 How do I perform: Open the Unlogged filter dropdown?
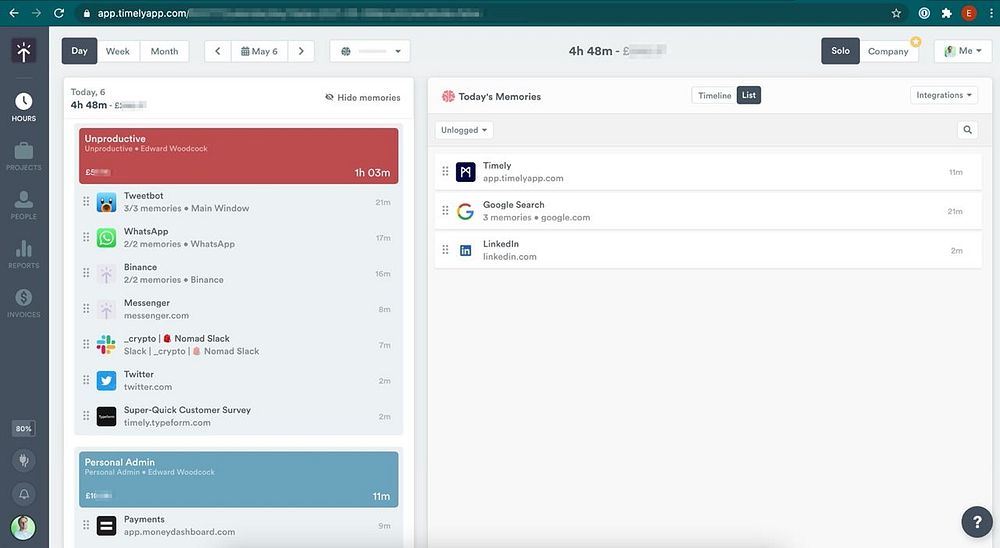pyautogui.click(x=464, y=130)
